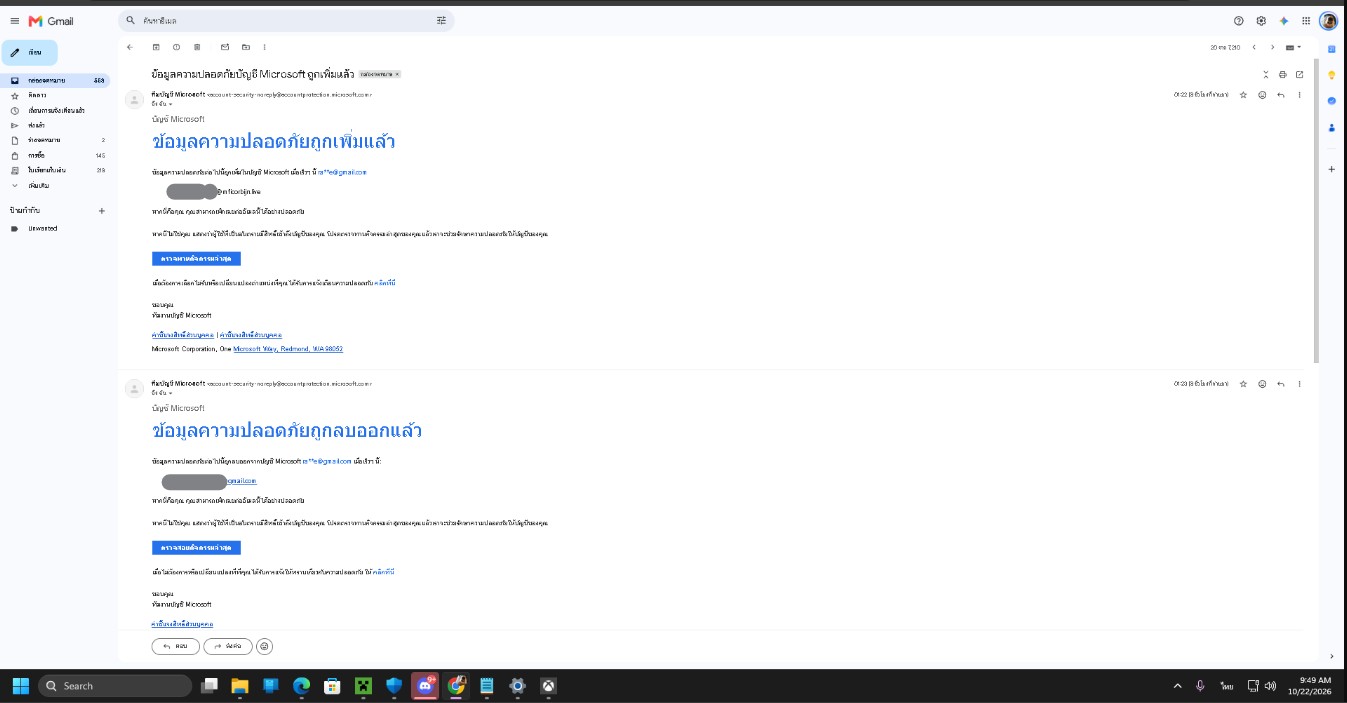Viewport: 1347px width, 703px height.
Task: Click the back arrow to return to inbox
Action: click(129, 47)
